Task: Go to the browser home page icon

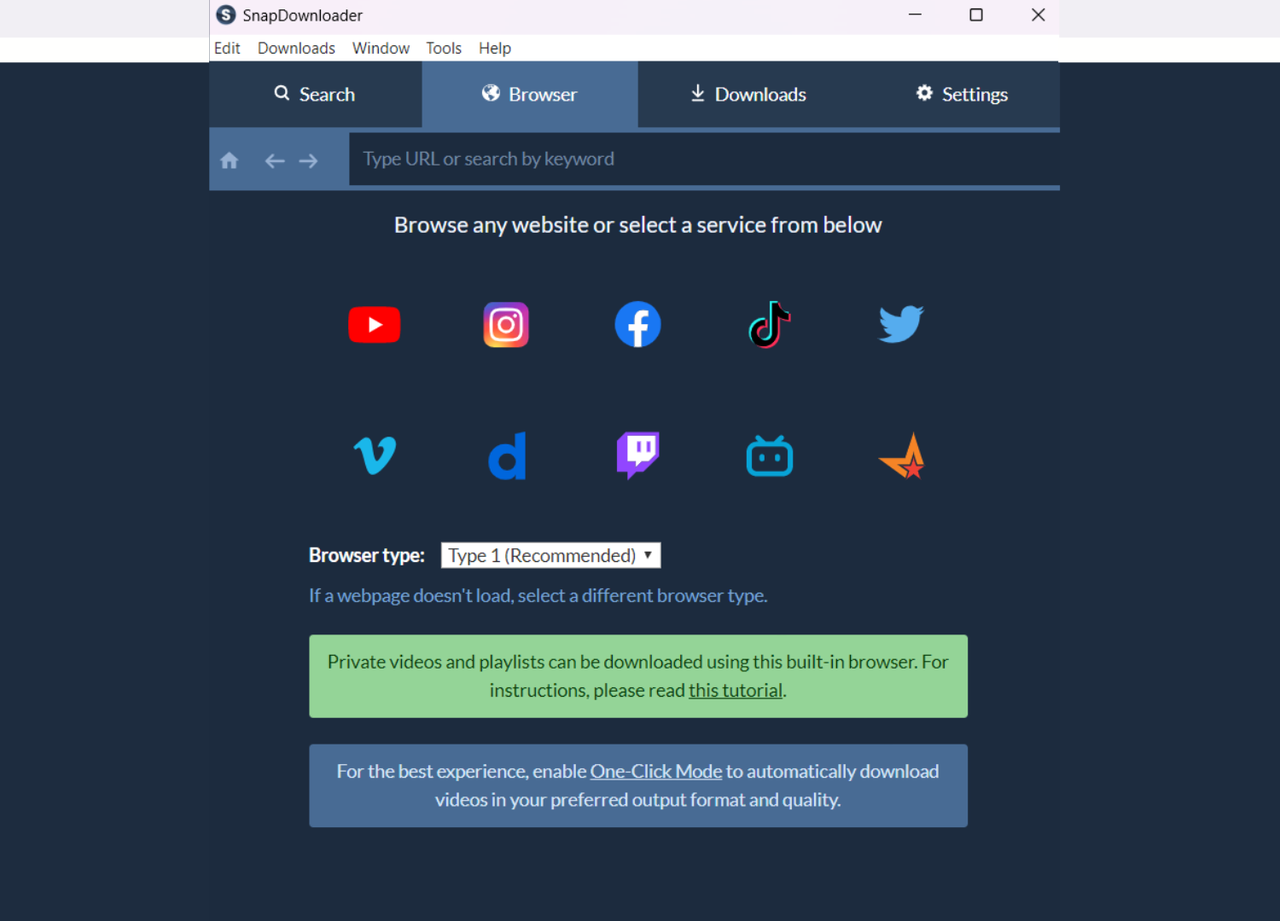Action: pos(229,160)
